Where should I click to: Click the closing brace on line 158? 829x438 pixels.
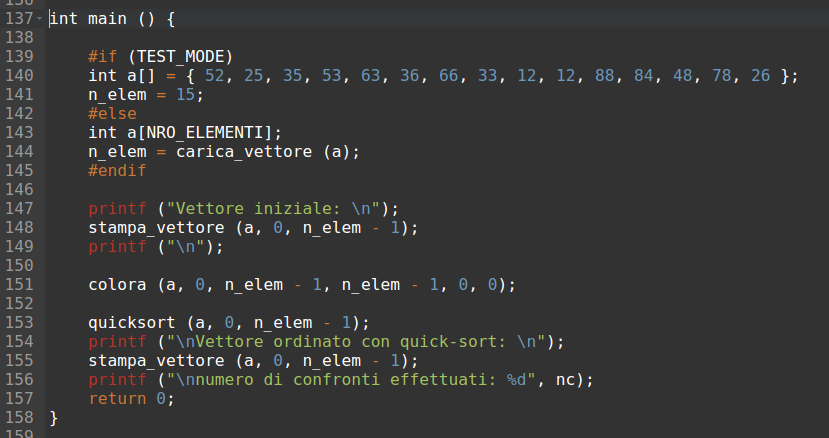(x=53, y=418)
